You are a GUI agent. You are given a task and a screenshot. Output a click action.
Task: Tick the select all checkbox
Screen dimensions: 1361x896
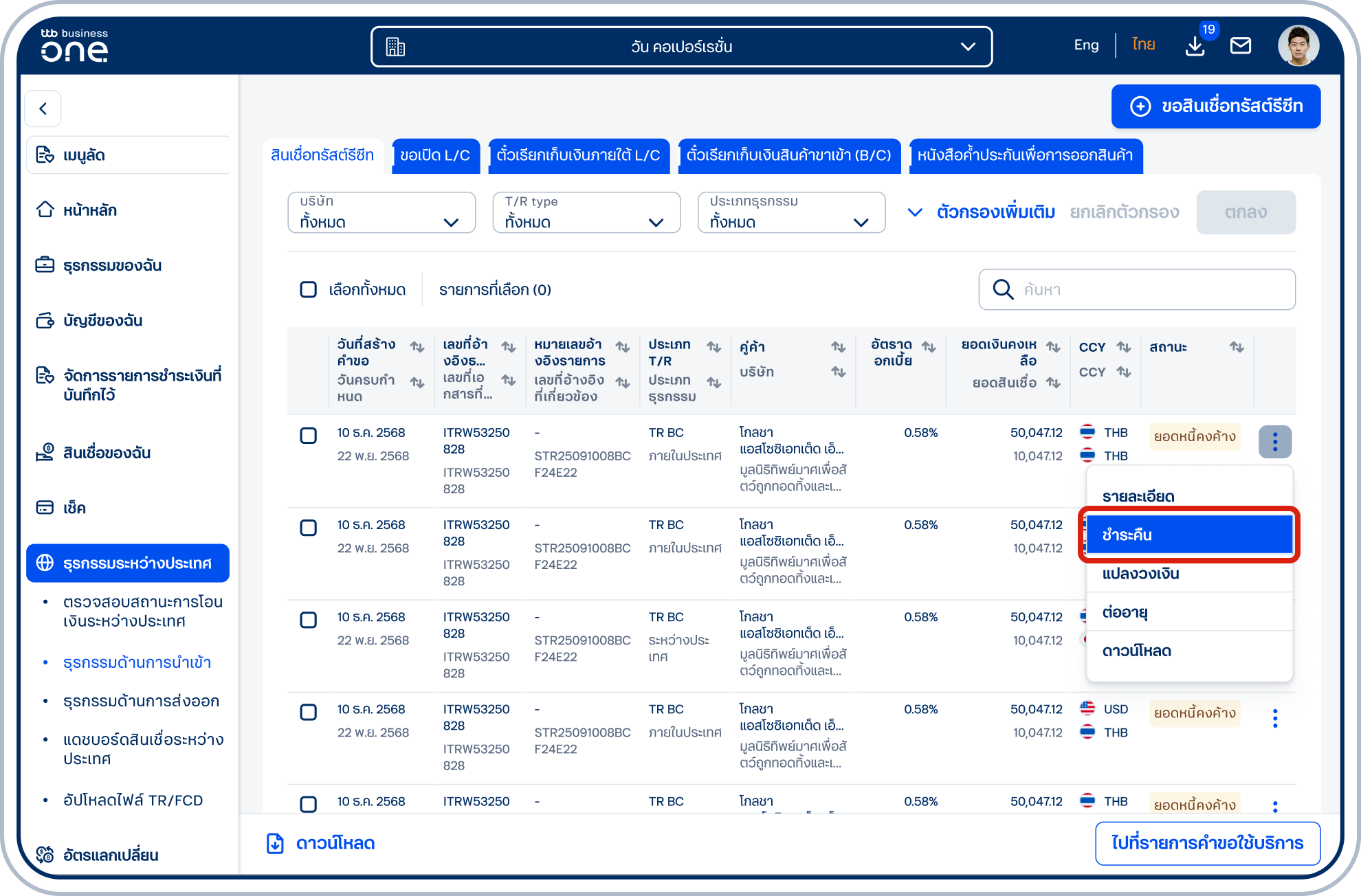click(309, 289)
